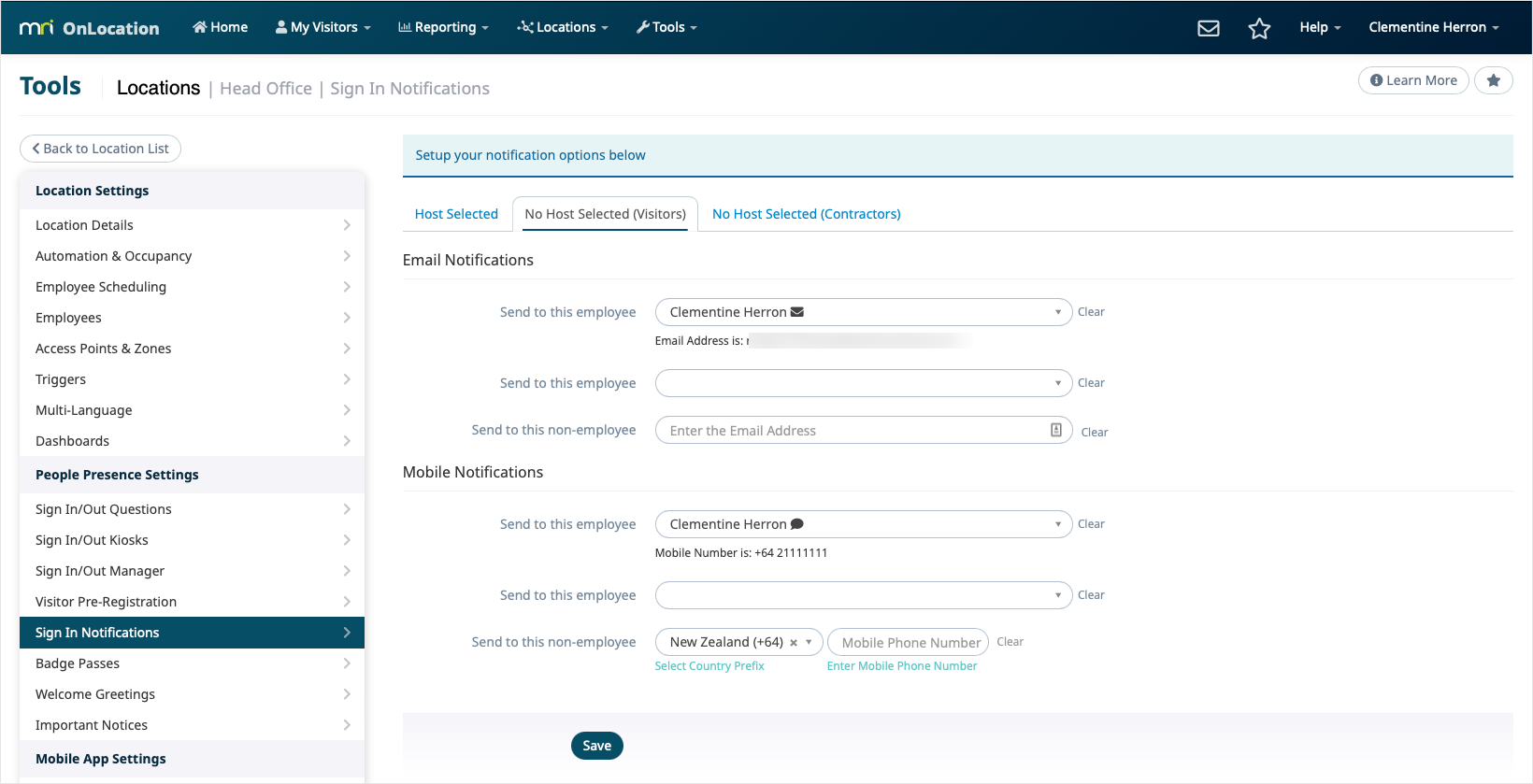Click the Enter the Email Address field
The width and height of the screenshot is (1533, 784).
pyautogui.click(x=864, y=431)
